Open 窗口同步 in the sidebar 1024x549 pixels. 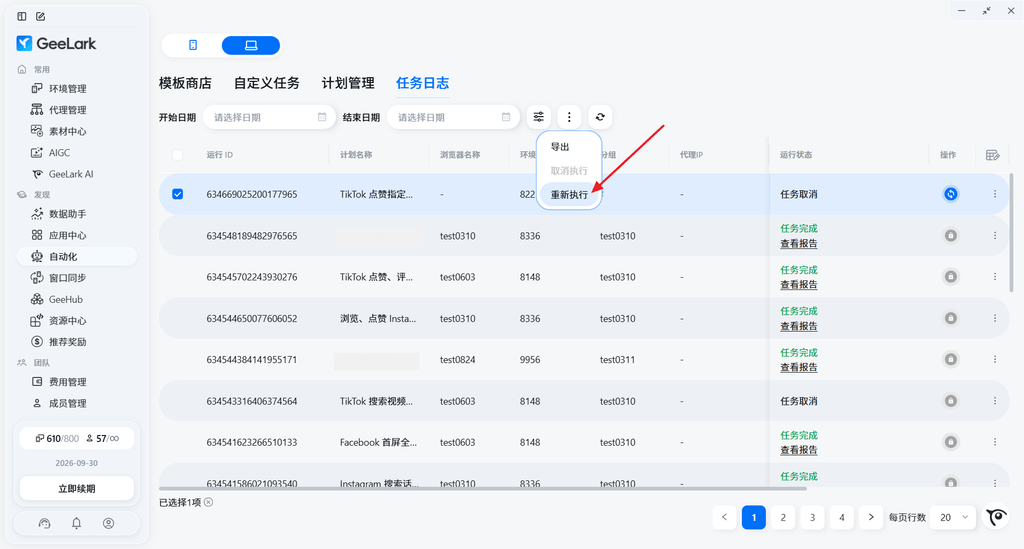pyautogui.click(x=67, y=278)
